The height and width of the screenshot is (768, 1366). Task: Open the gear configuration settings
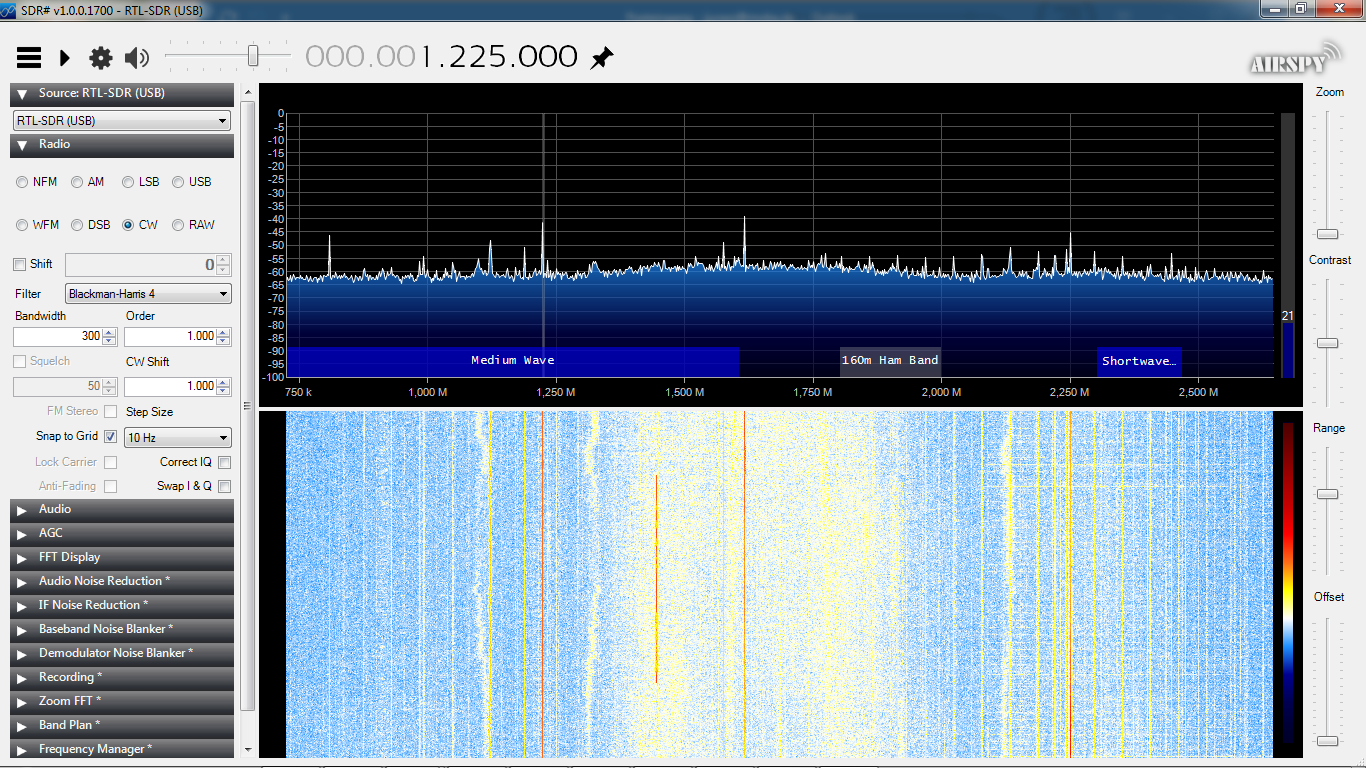click(x=101, y=58)
